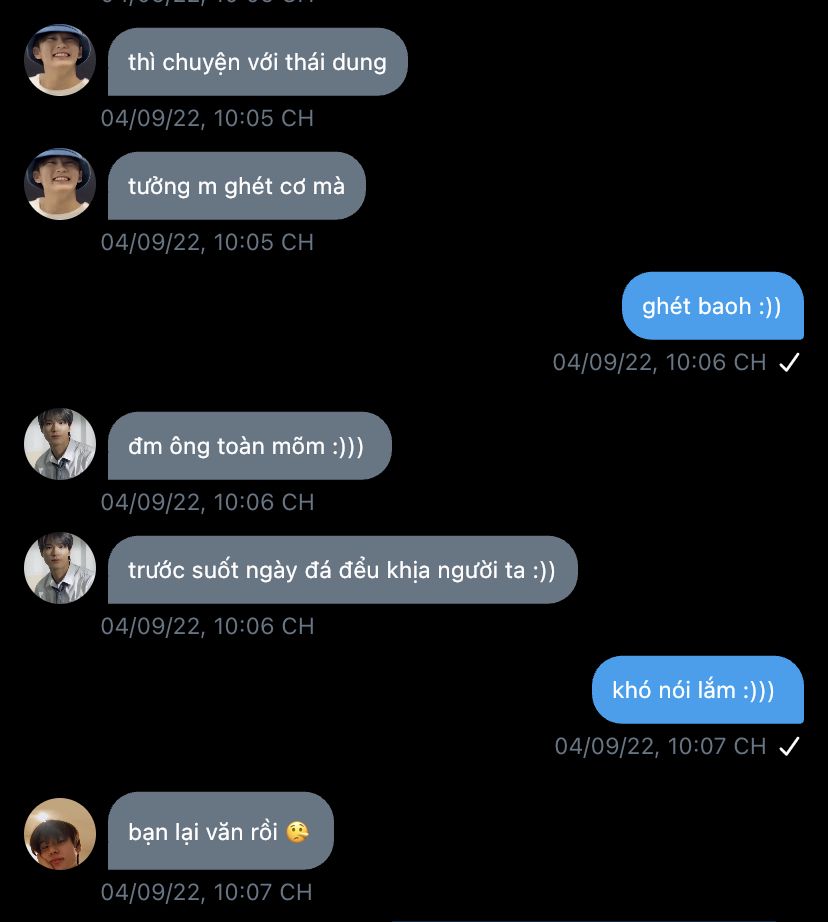Click the blue "khó nói lắm :)))" message
Screen dimensions: 828x922
pyautogui.click(x=697, y=690)
